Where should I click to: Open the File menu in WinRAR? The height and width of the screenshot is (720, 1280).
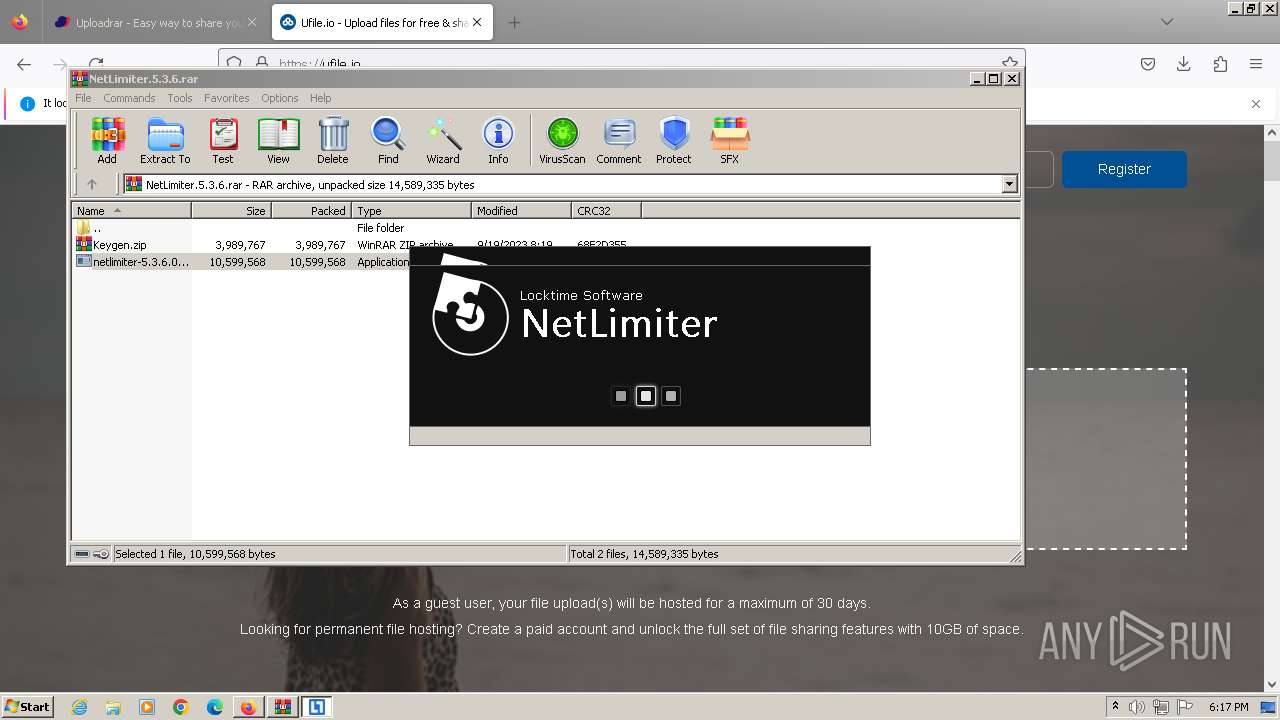(83, 98)
